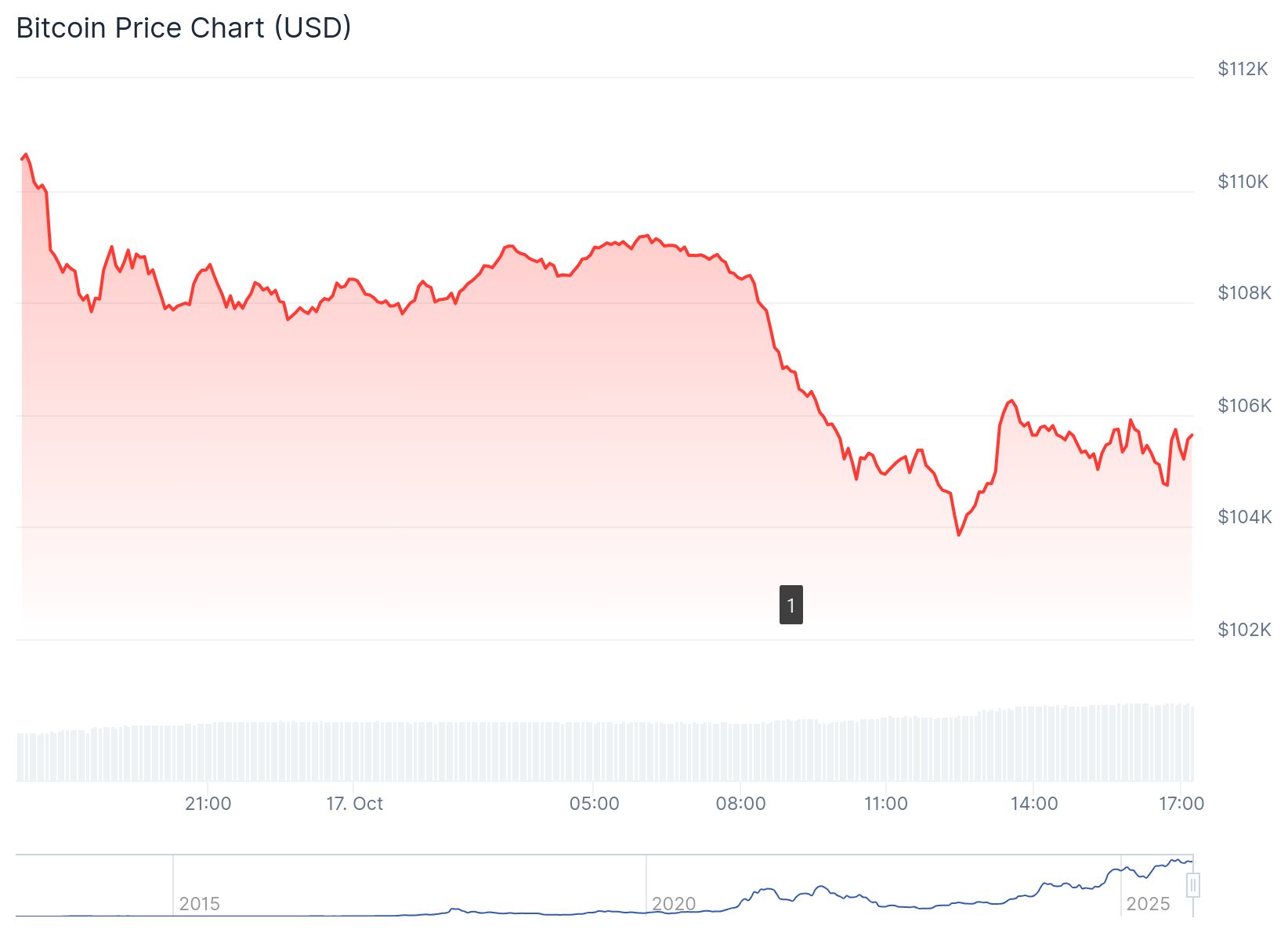Click the 05:00 time axis label
The image size is (1288, 940).
pos(594,804)
